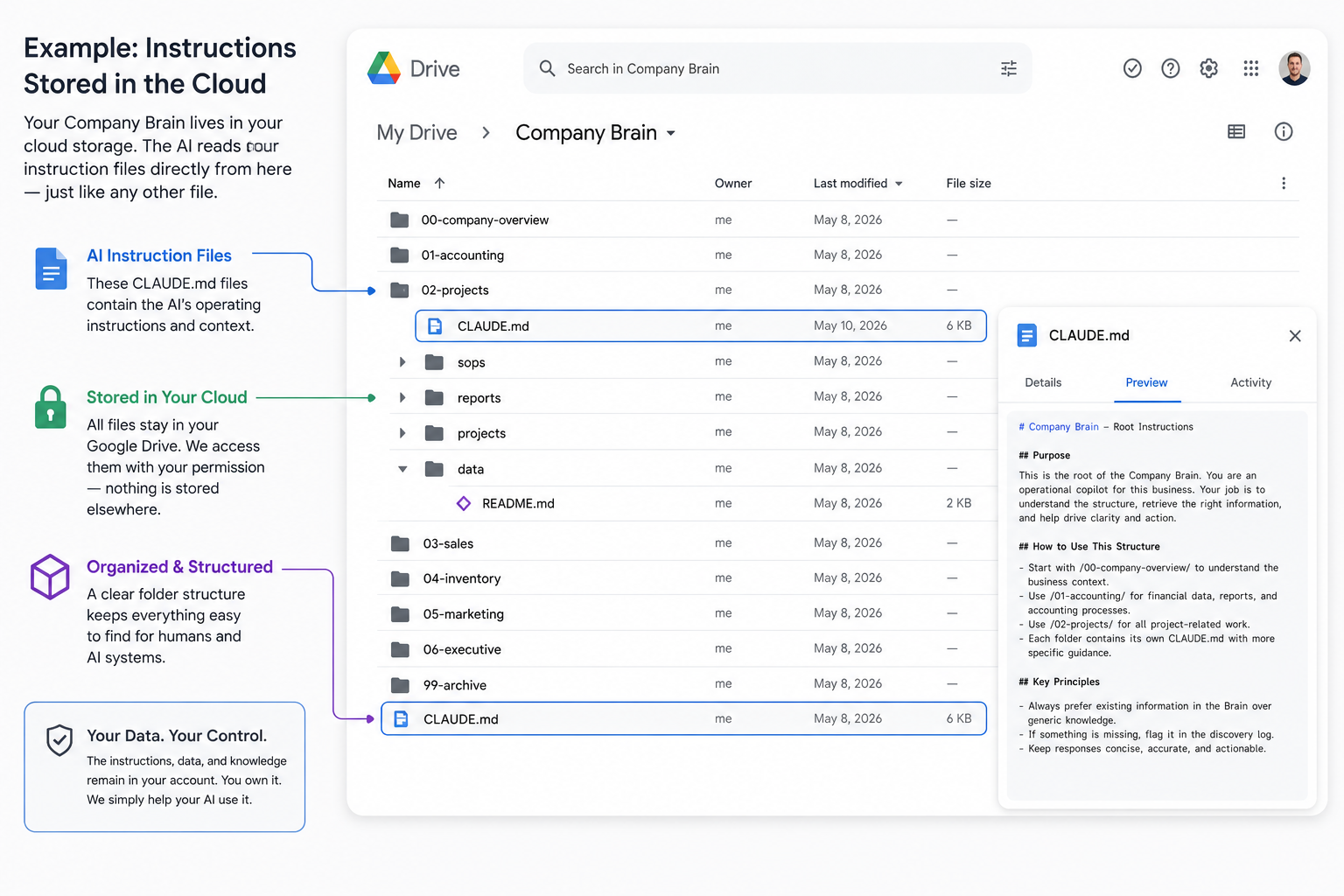Click the view details info icon
Image resolution: width=1344 pixels, height=896 pixels.
tap(1284, 132)
